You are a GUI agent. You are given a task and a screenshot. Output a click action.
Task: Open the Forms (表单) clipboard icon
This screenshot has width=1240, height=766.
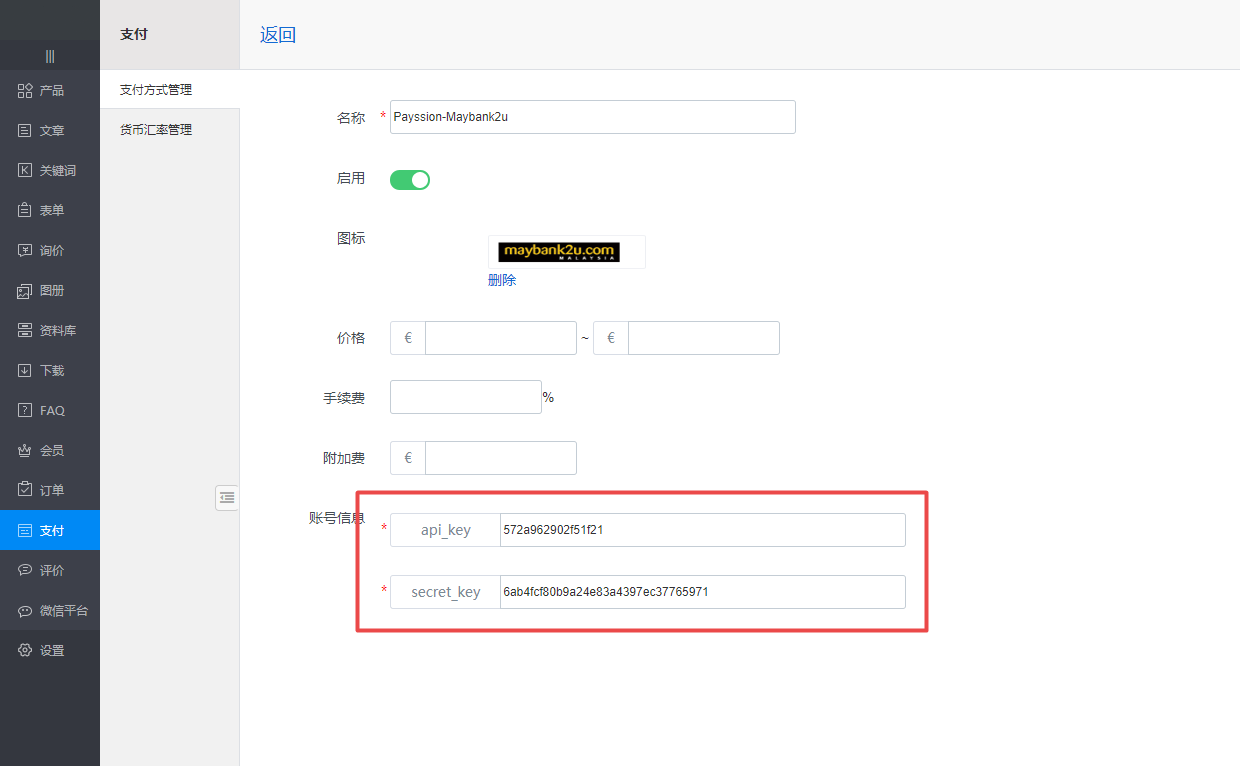(25, 211)
